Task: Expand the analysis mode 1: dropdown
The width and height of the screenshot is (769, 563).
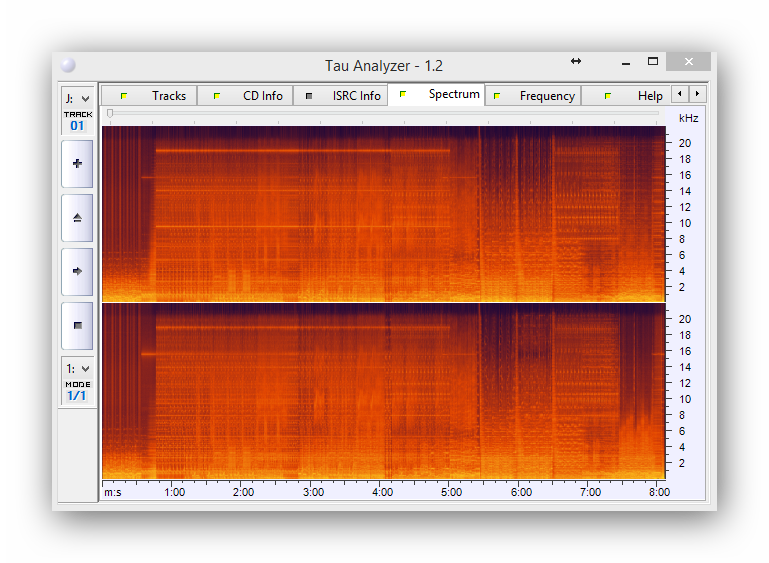Action: point(77,369)
